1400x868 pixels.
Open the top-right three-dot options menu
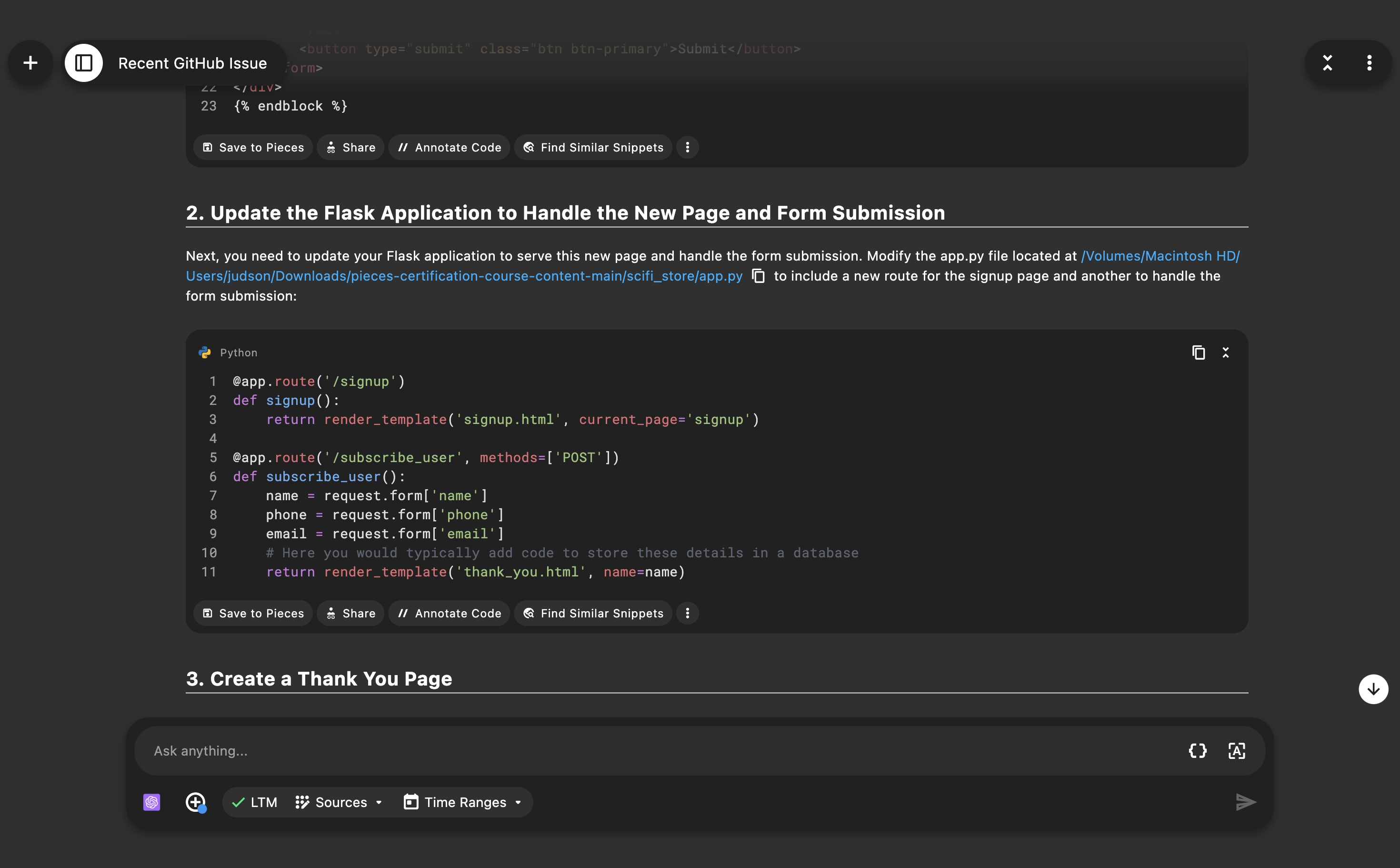point(1369,63)
